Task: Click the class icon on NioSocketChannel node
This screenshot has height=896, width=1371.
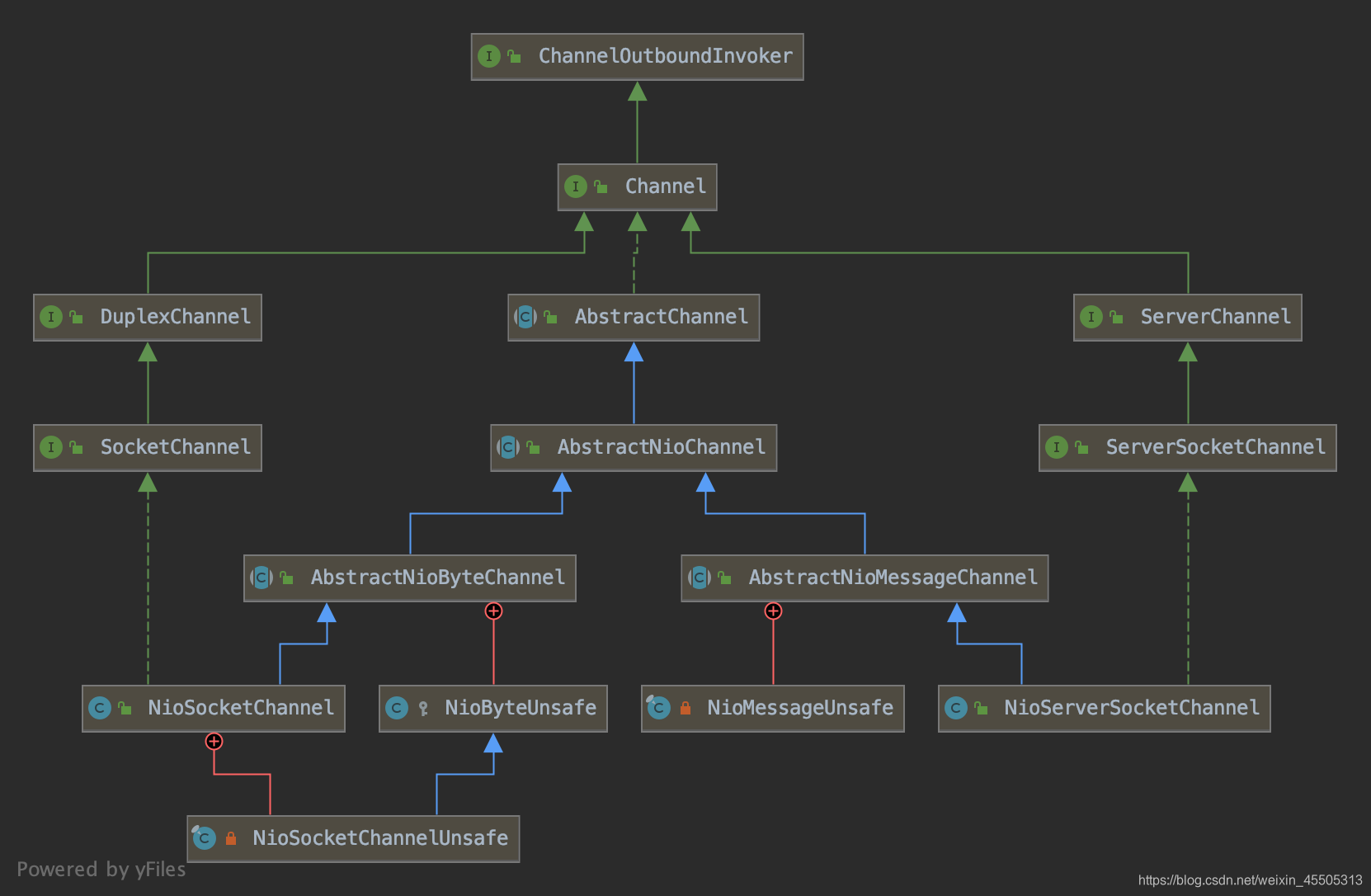Action: click(x=100, y=708)
